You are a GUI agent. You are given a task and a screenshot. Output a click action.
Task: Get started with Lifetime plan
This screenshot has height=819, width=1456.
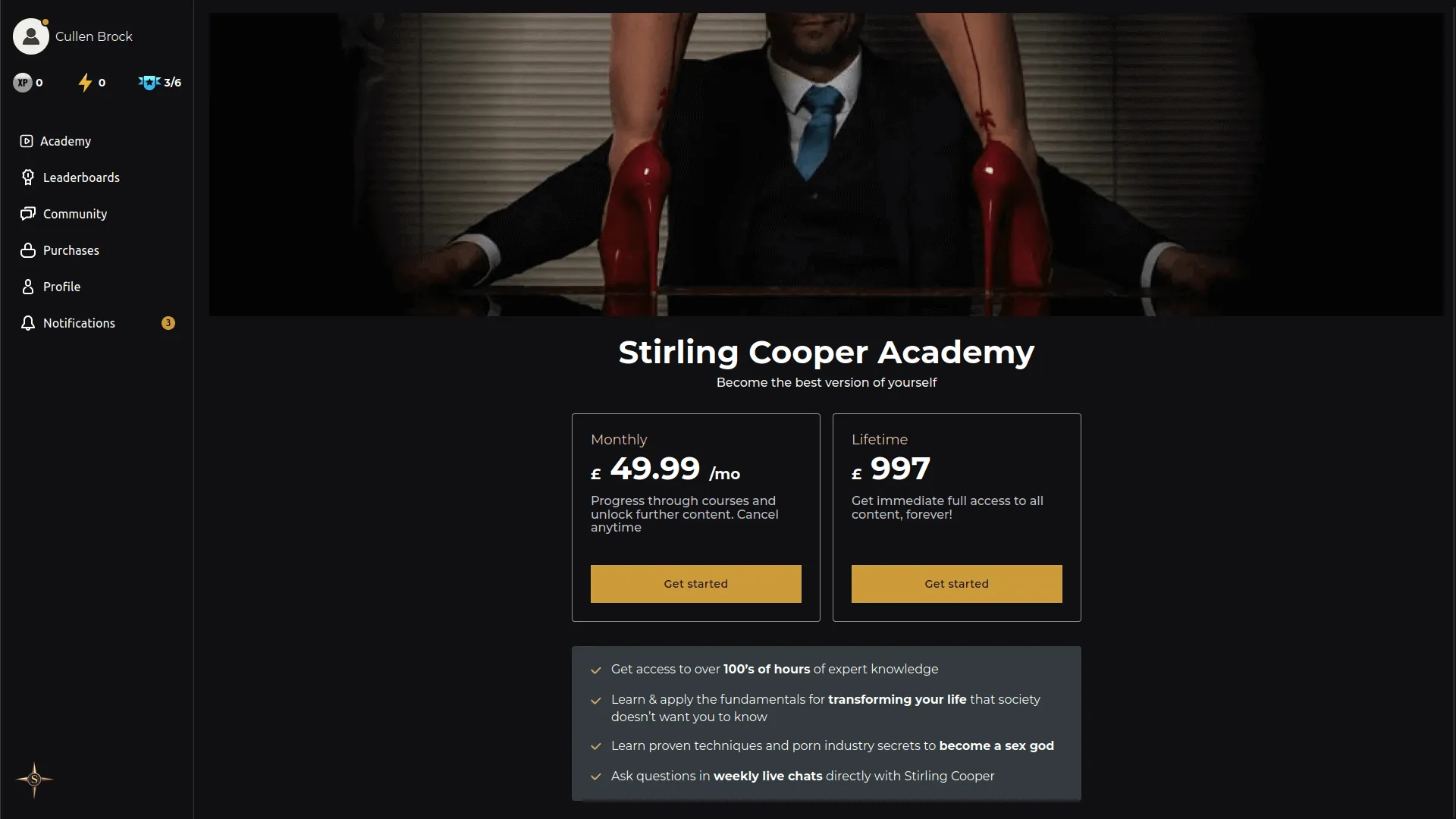point(956,584)
